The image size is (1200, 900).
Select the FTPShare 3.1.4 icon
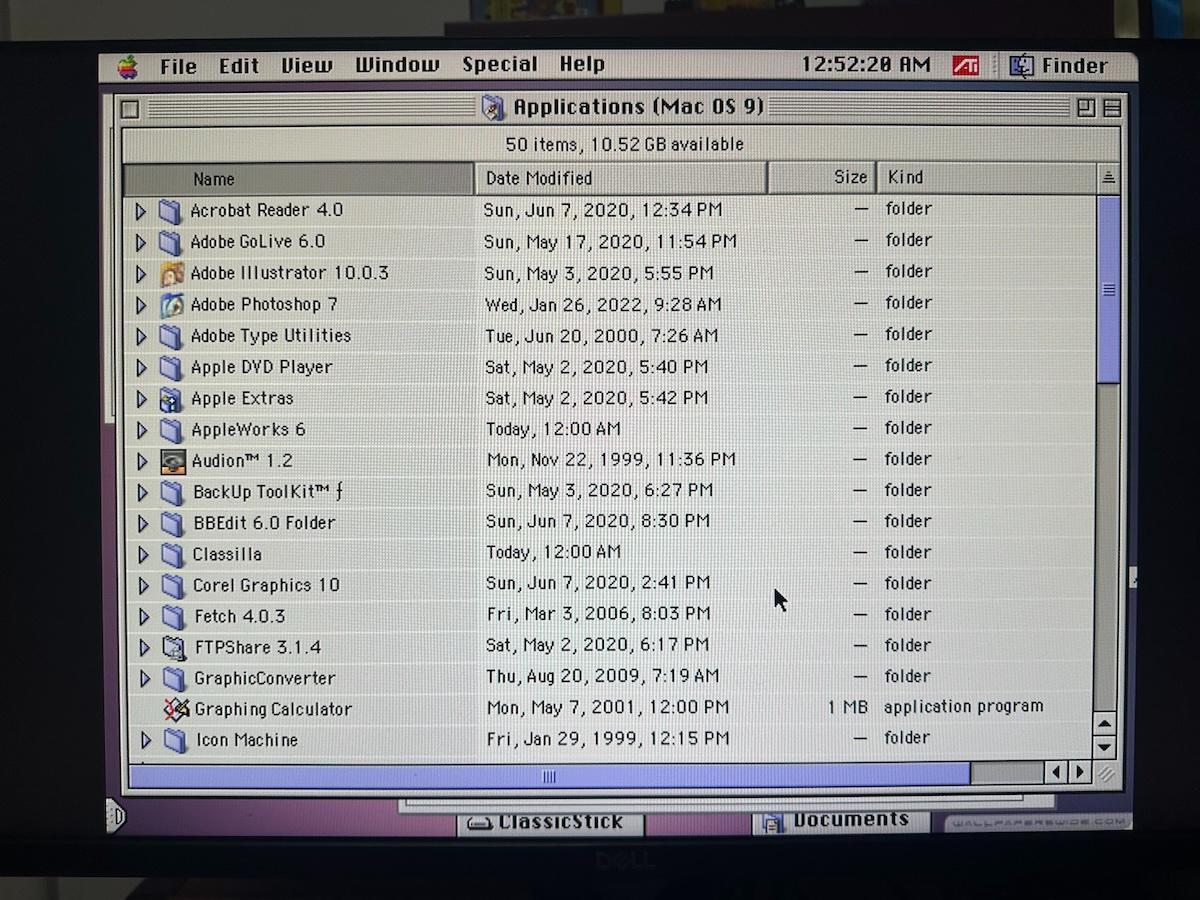175,648
